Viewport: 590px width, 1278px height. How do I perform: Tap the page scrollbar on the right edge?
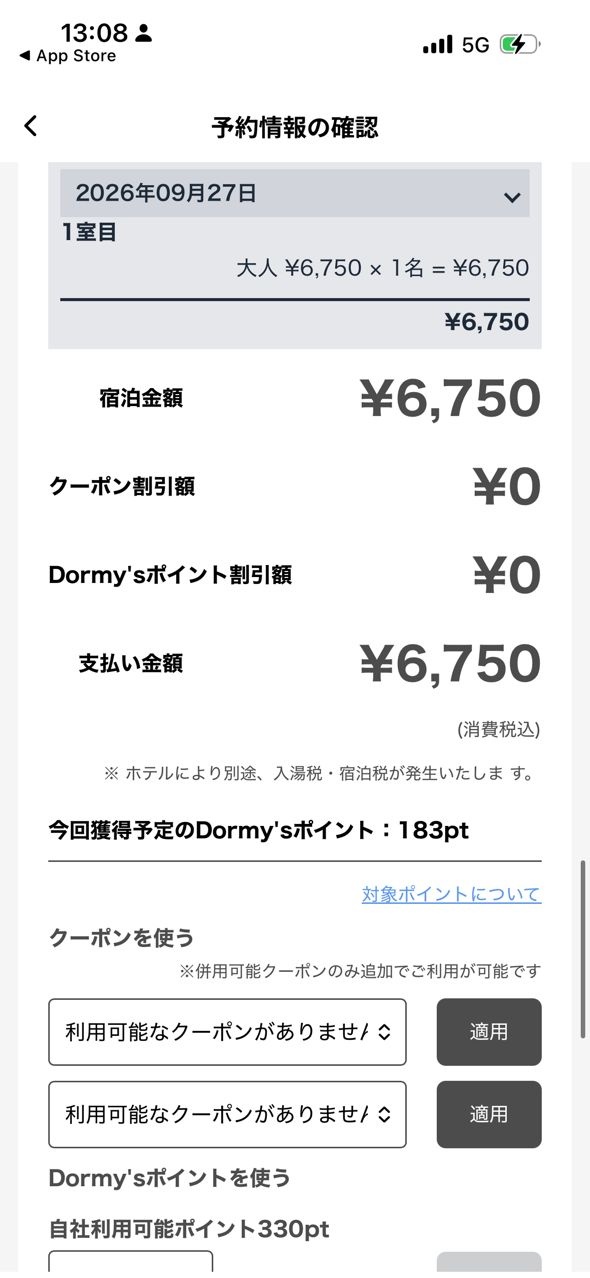[583, 948]
